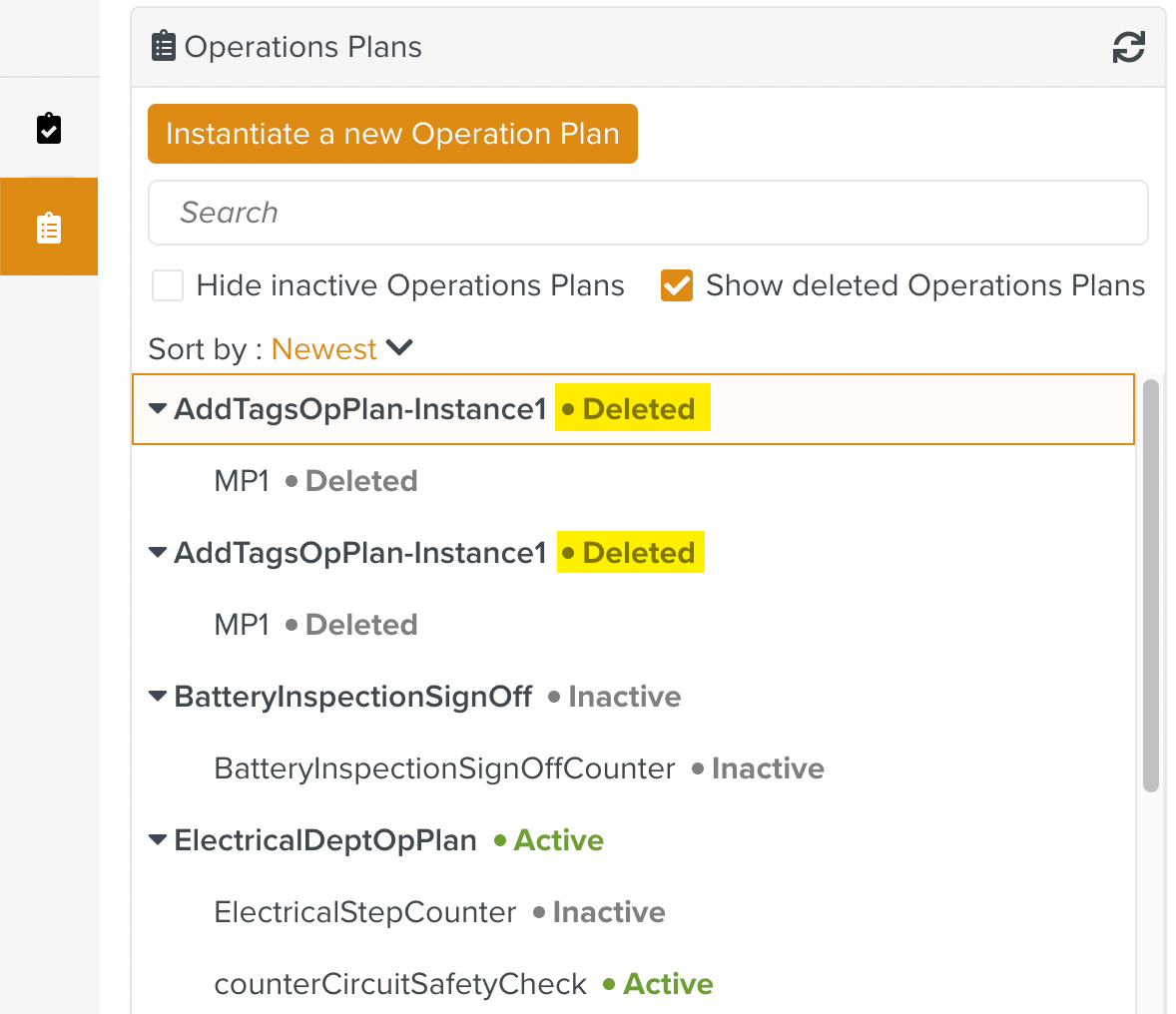Screen dimensions: 1176x1014
Task: Collapse the BatteryInspectionSignOff tree node
Action: tap(158, 697)
